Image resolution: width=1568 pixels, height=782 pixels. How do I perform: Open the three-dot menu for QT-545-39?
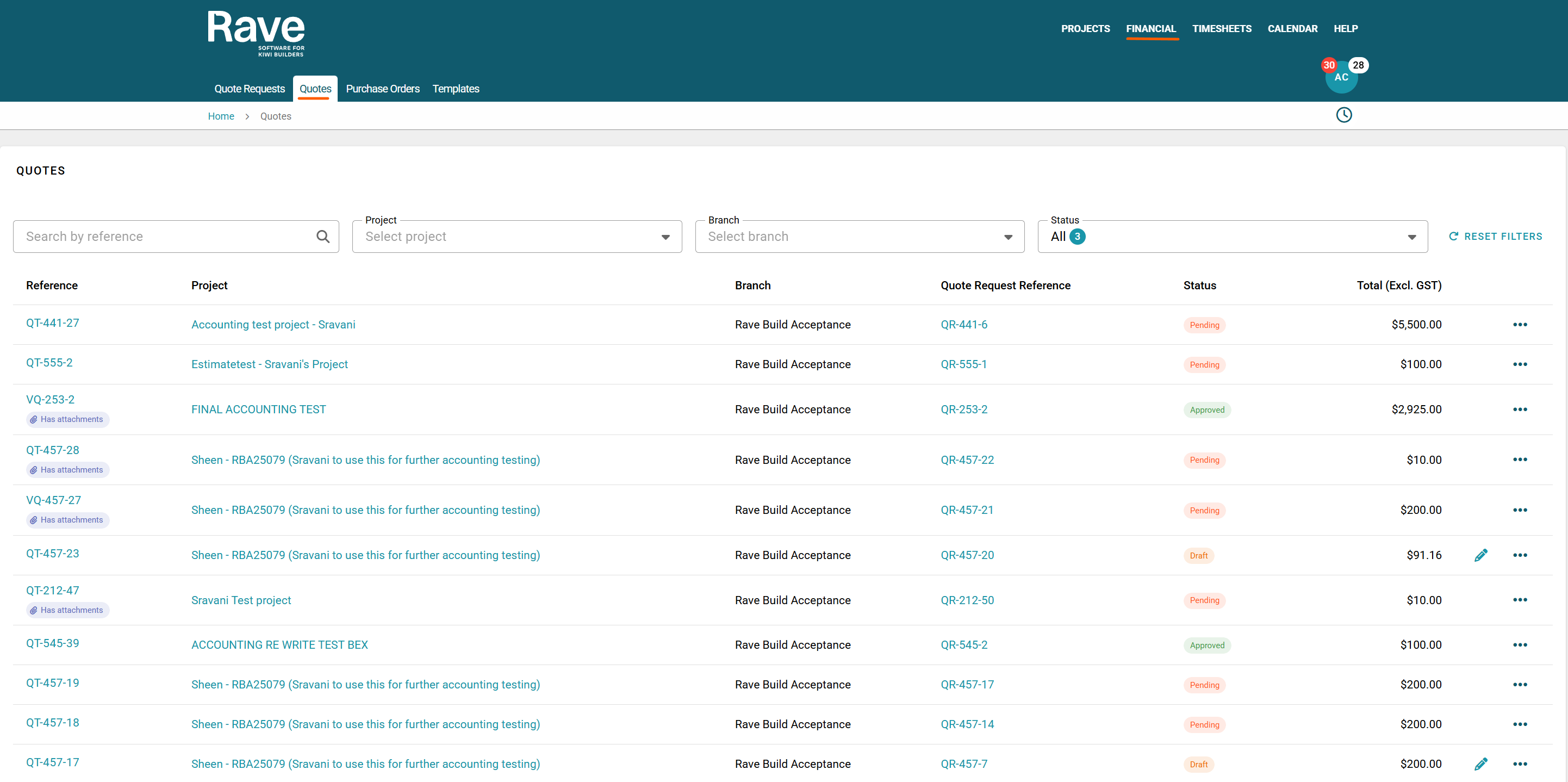1519,645
